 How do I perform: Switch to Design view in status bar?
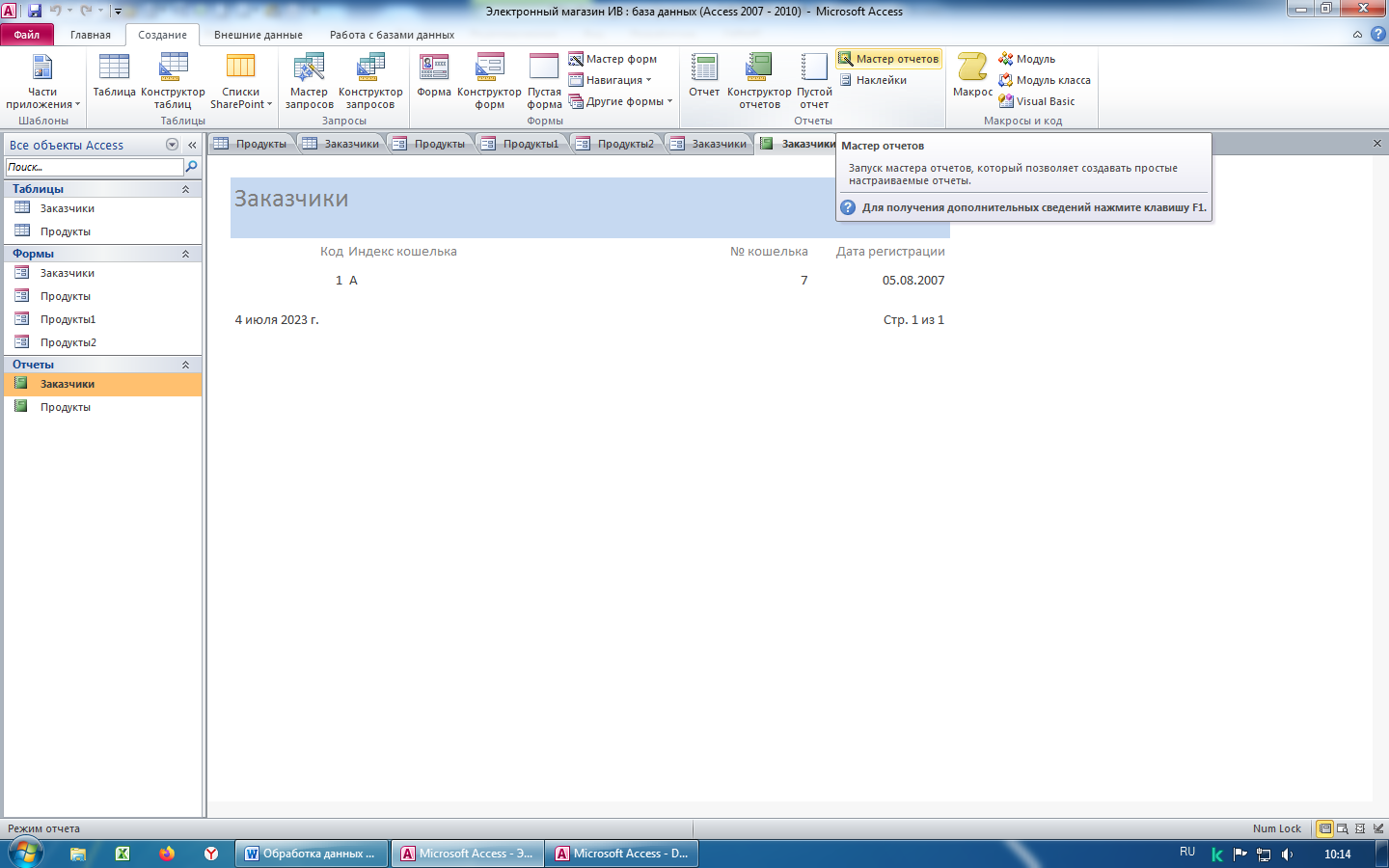[x=1377, y=828]
